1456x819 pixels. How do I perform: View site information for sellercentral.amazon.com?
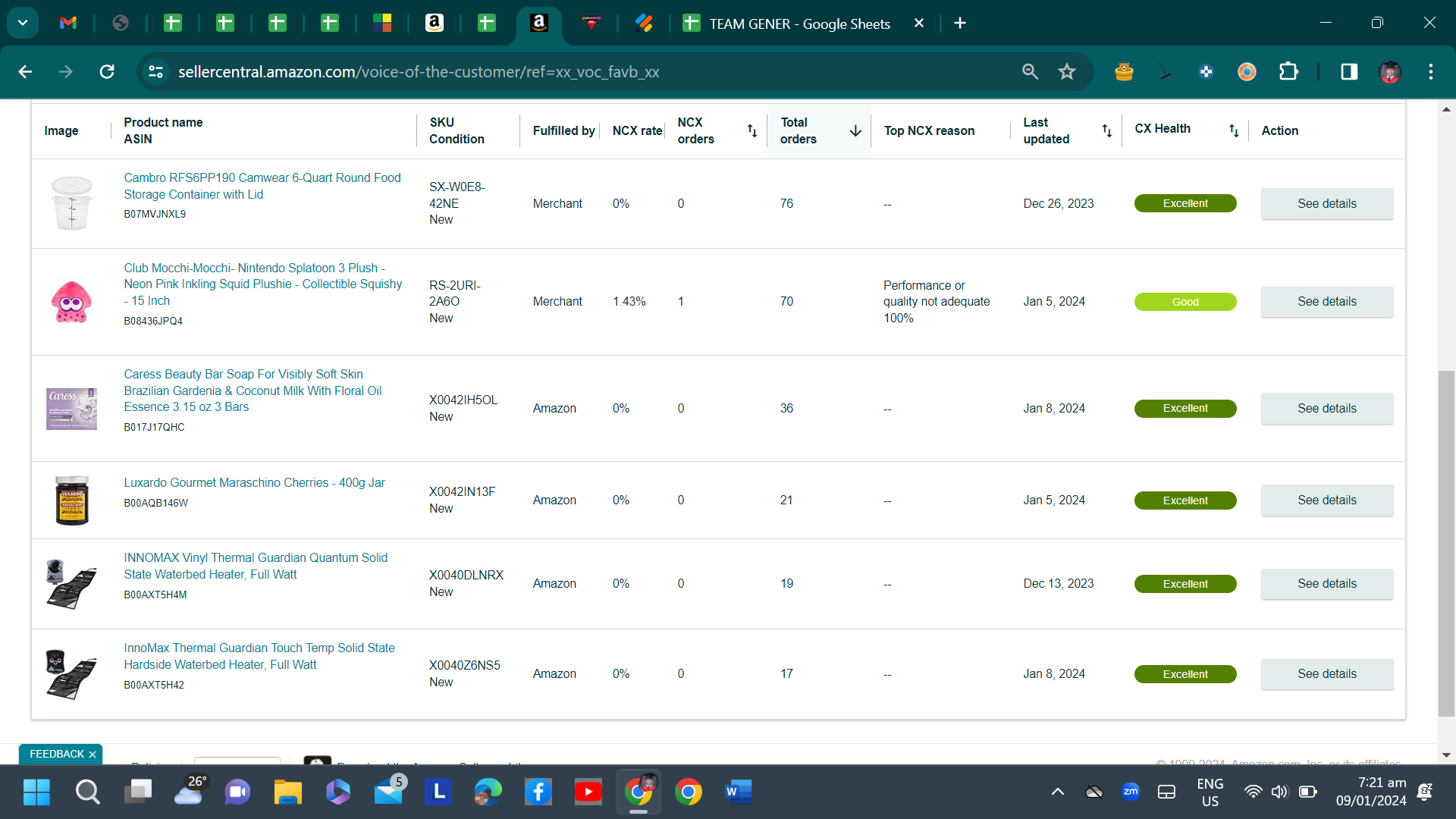(x=155, y=72)
